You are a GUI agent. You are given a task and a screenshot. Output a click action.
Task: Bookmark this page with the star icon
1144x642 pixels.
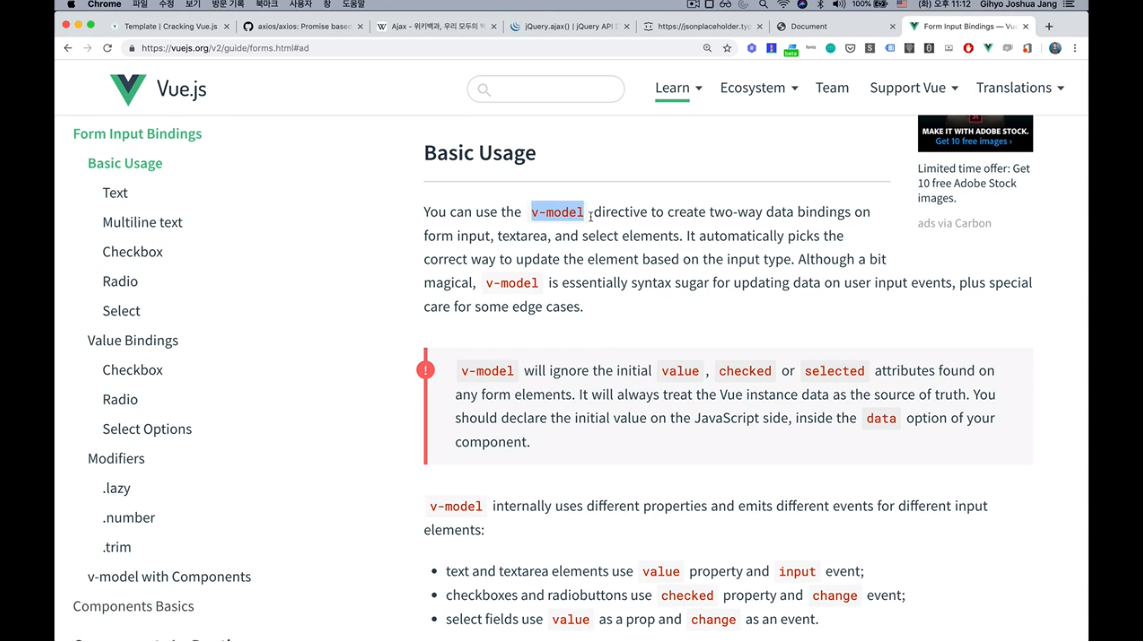point(727,48)
